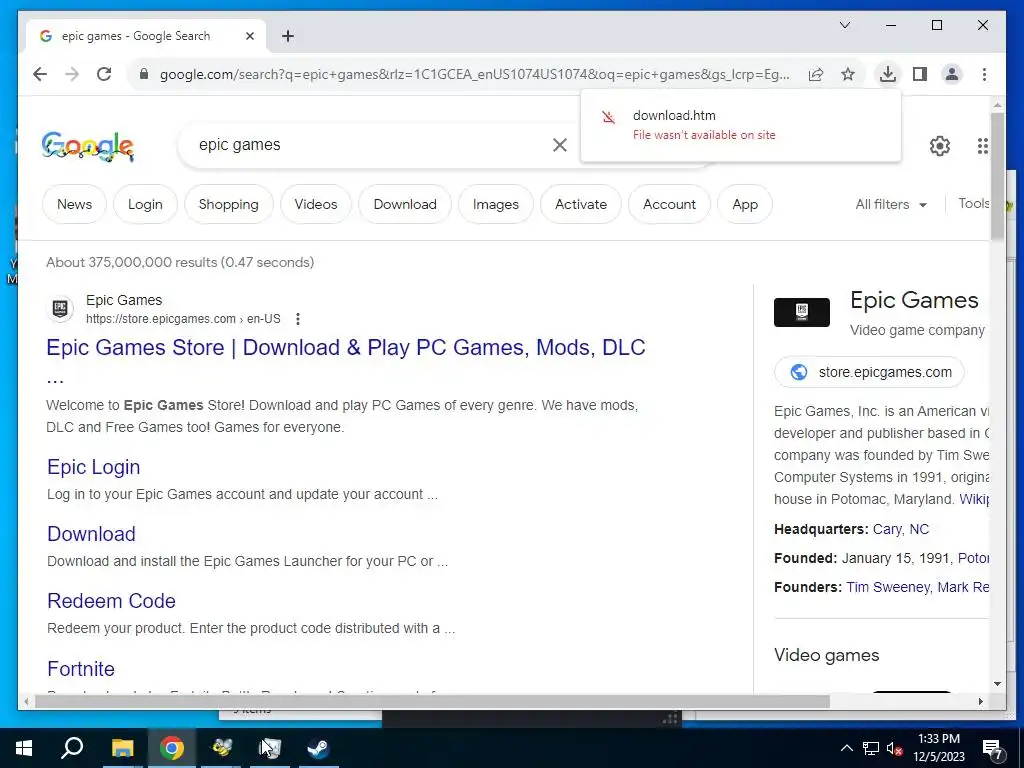Open tab search chevron in title bar

click(844, 25)
